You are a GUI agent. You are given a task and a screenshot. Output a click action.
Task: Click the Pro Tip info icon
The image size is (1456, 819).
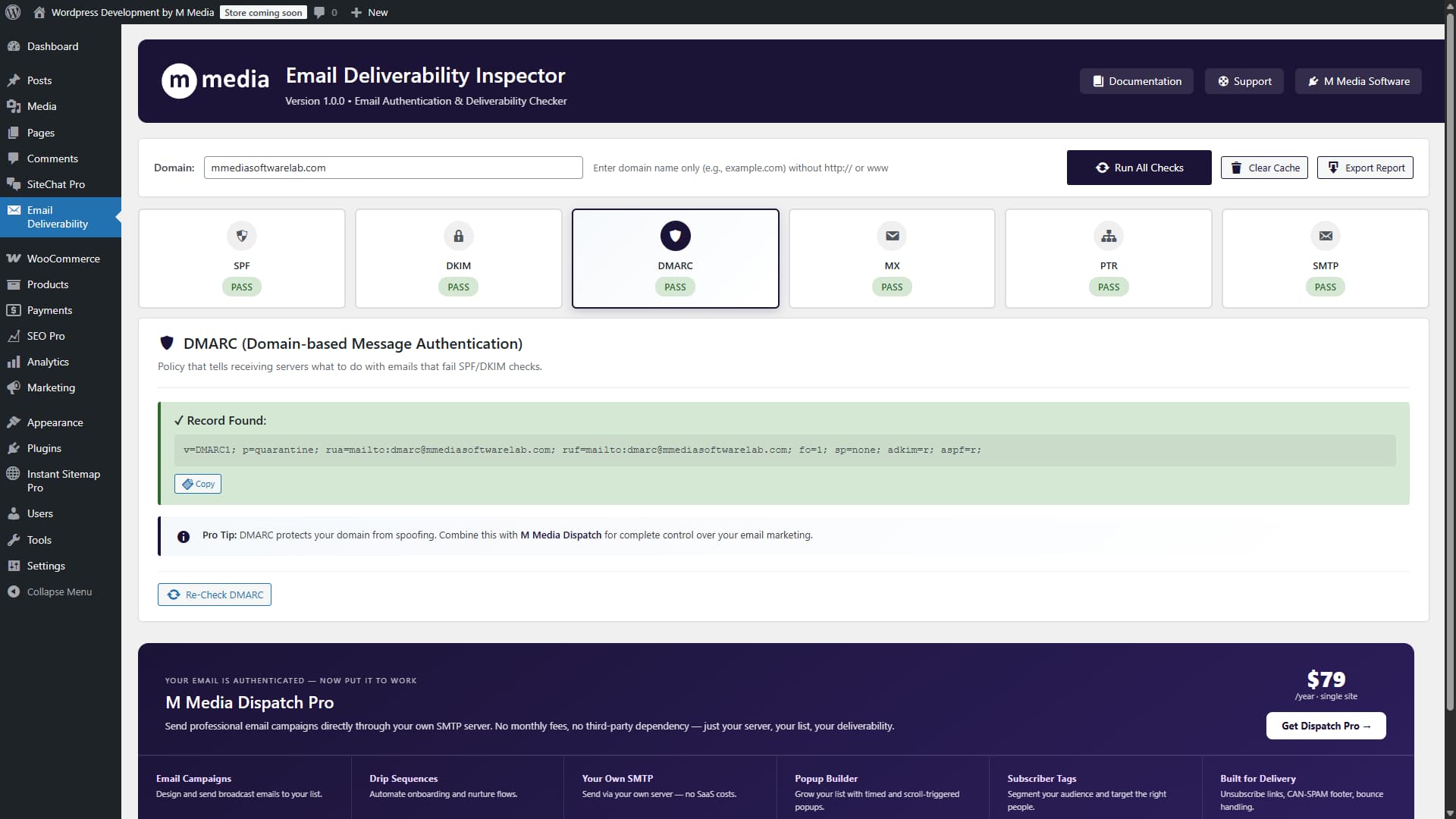(x=184, y=536)
